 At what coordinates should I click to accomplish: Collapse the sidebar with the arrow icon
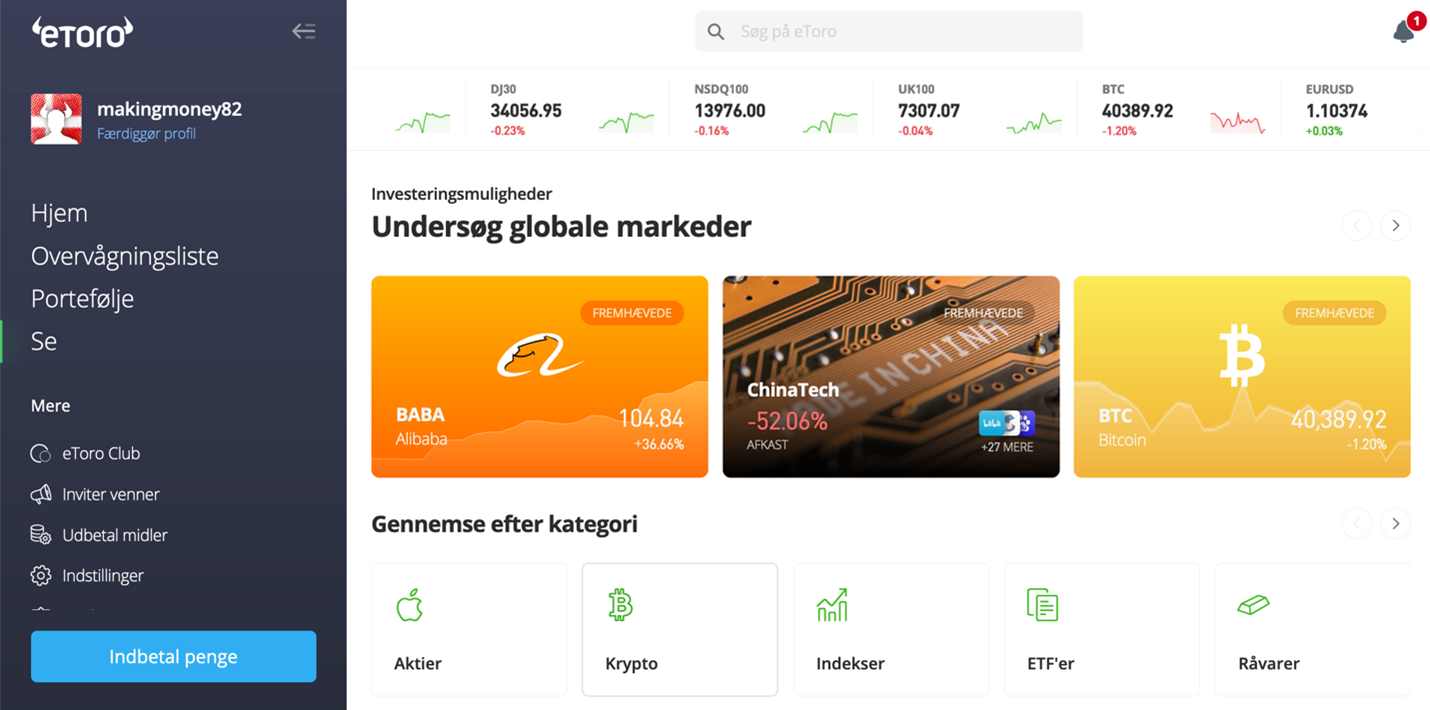pos(304,31)
